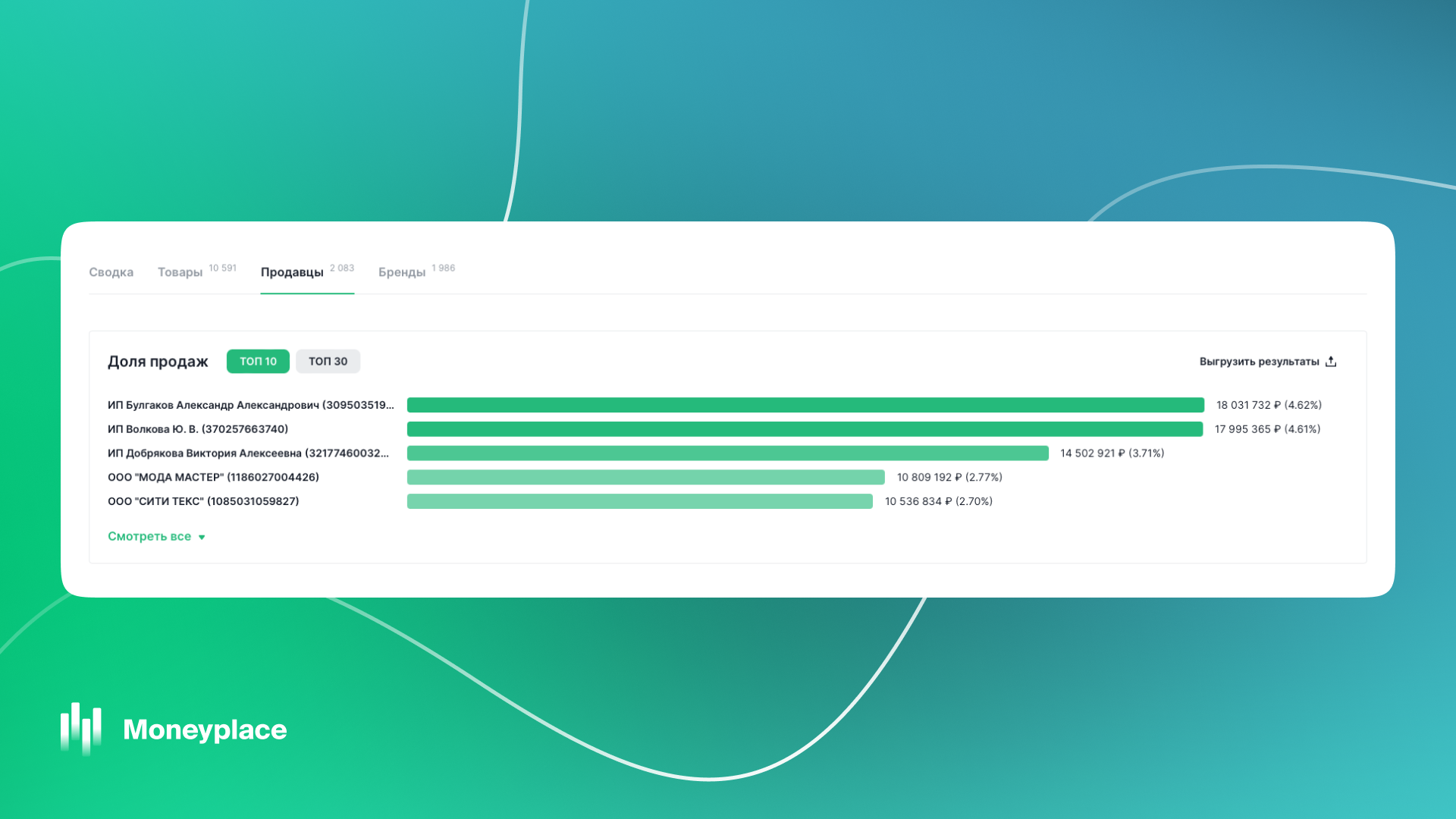
Task: Click the ООО МОДА МАСТЕР bar
Action: [x=645, y=477]
